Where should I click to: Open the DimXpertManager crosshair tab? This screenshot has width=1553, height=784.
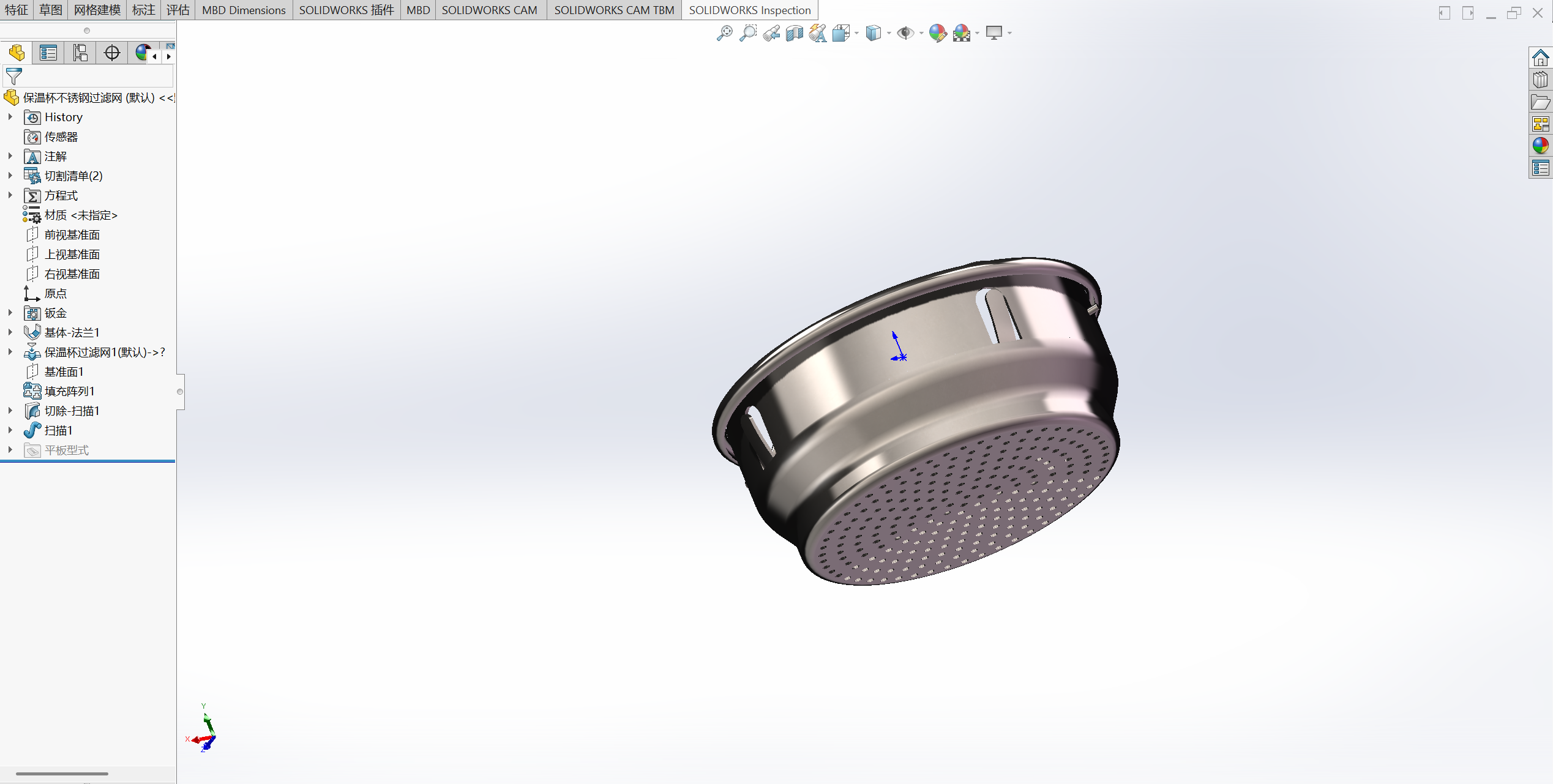click(x=112, y=53)
